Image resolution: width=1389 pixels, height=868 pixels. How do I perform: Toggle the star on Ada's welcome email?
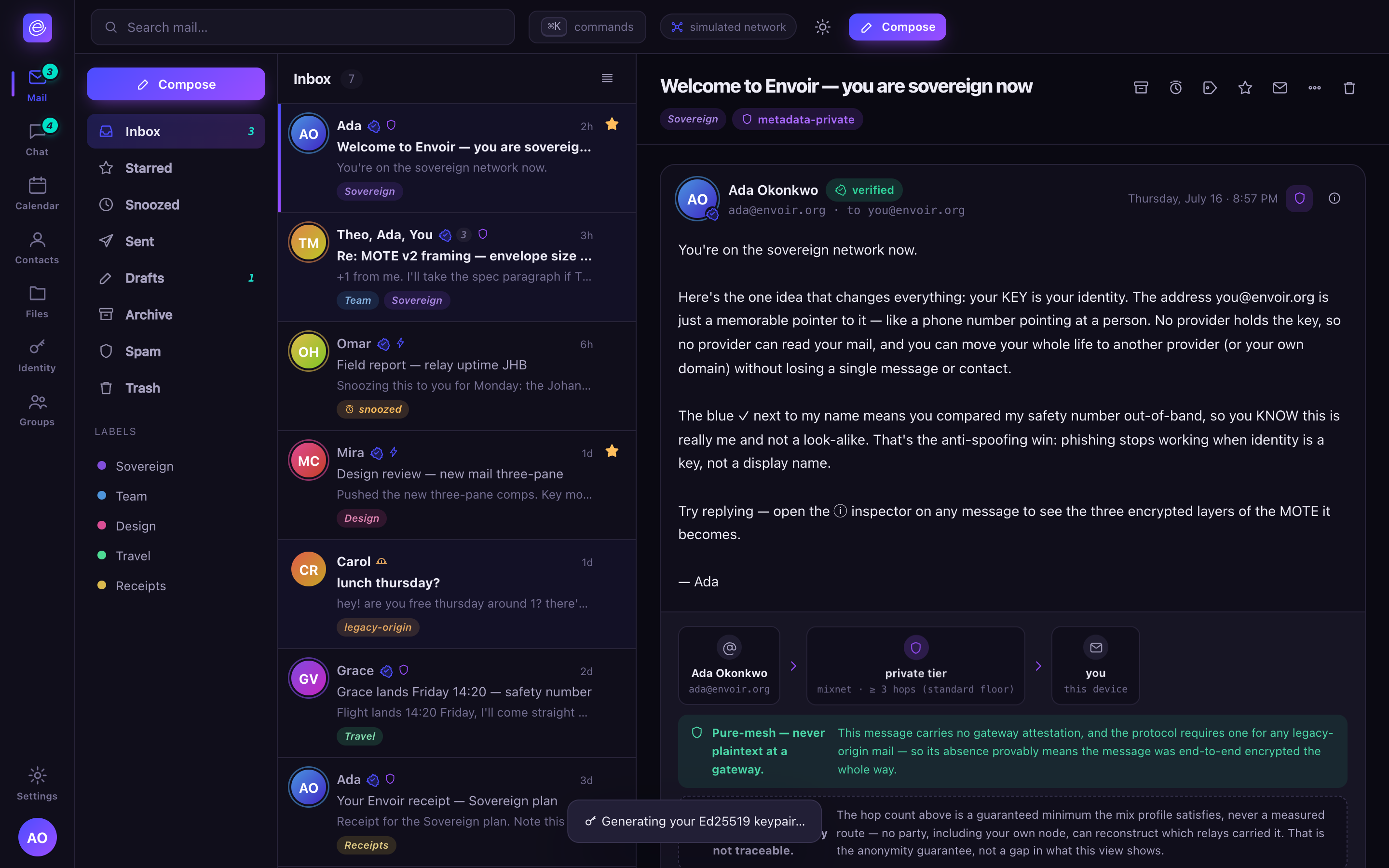612,124
